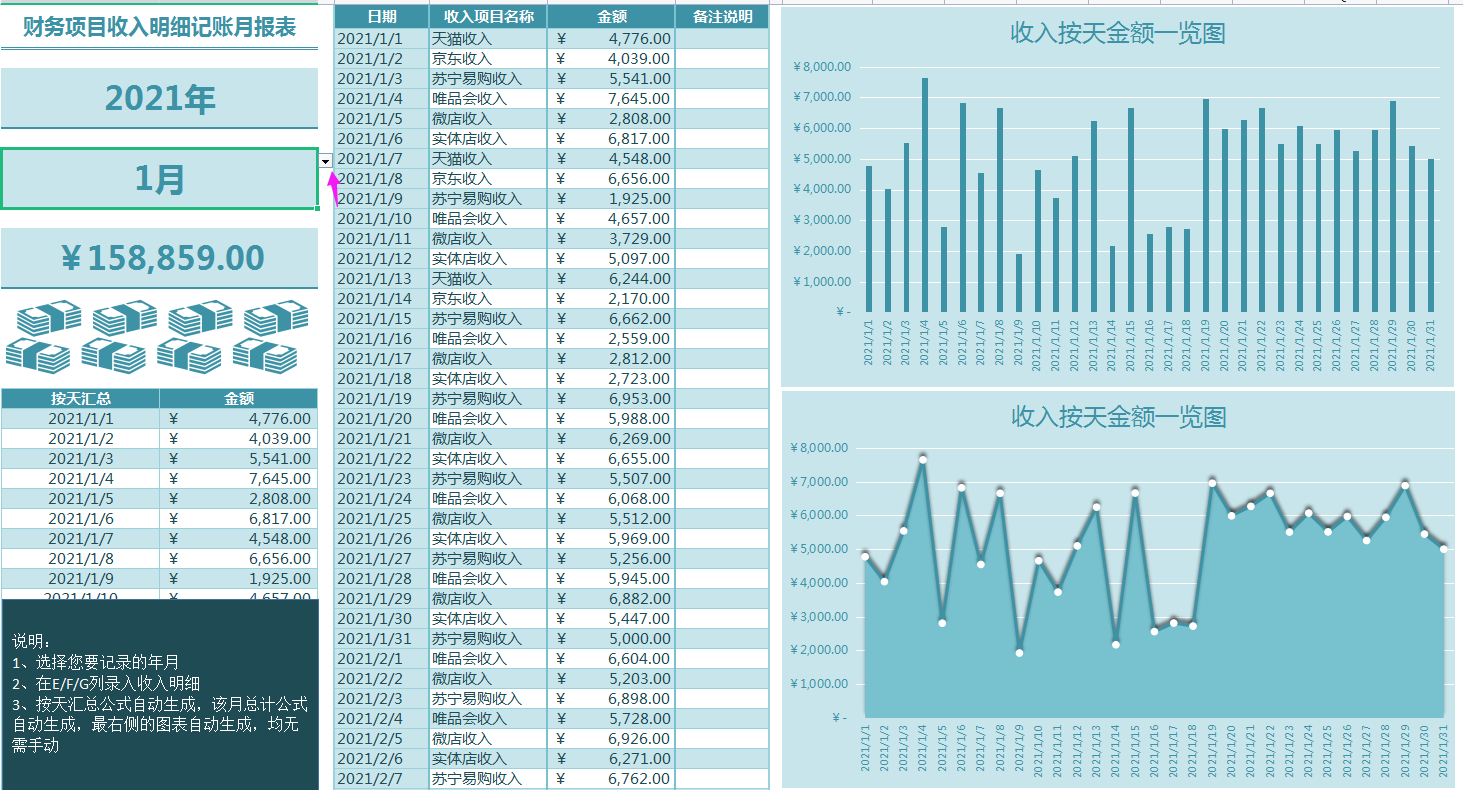The image size is (1463, 790).
Task: Click the last money stack icon in bottom row
Action: click(265, 354)
